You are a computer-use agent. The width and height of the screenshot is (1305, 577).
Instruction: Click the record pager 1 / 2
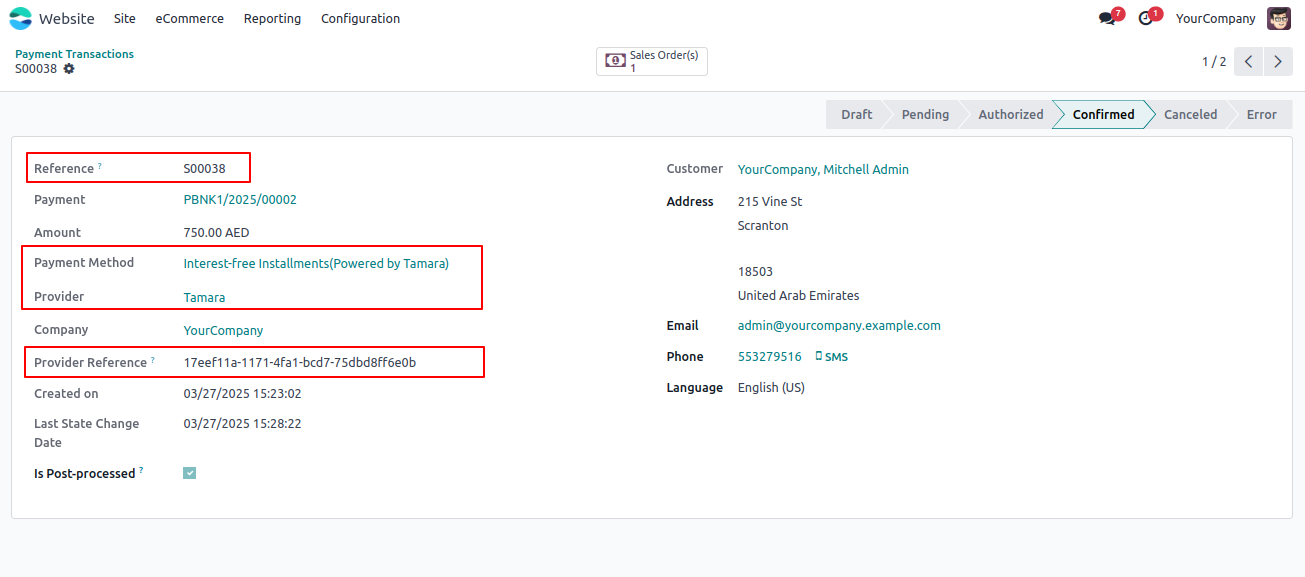(1213, 62)
